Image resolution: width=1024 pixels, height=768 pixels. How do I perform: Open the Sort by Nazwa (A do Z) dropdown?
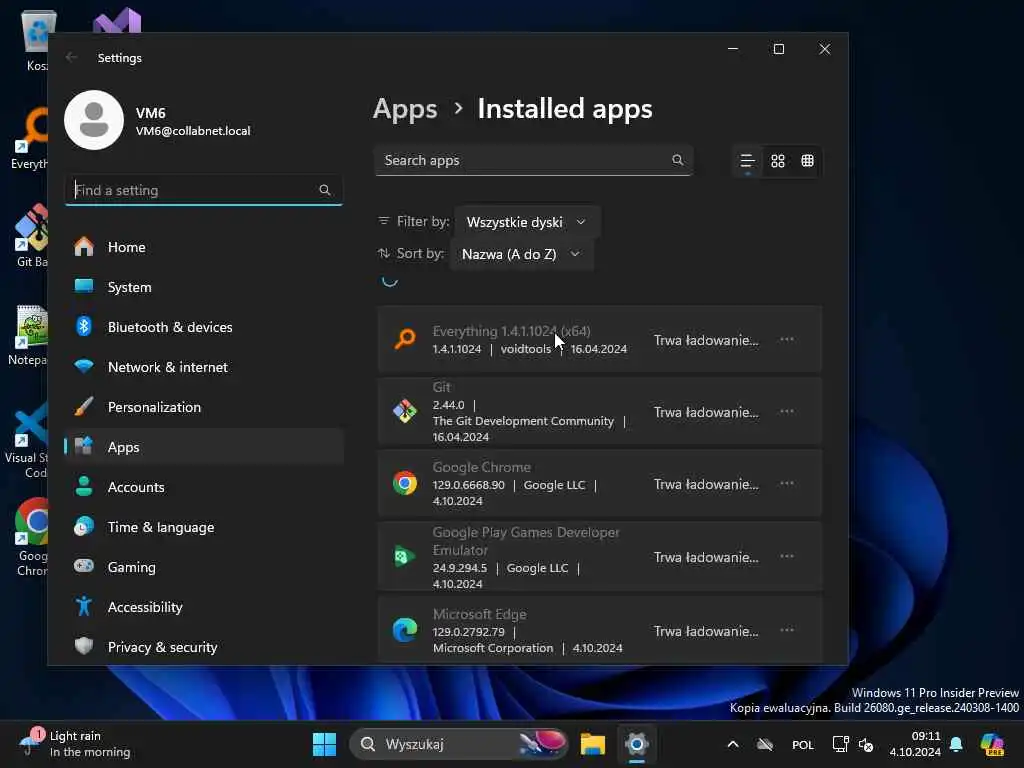(x=521, y=254)
